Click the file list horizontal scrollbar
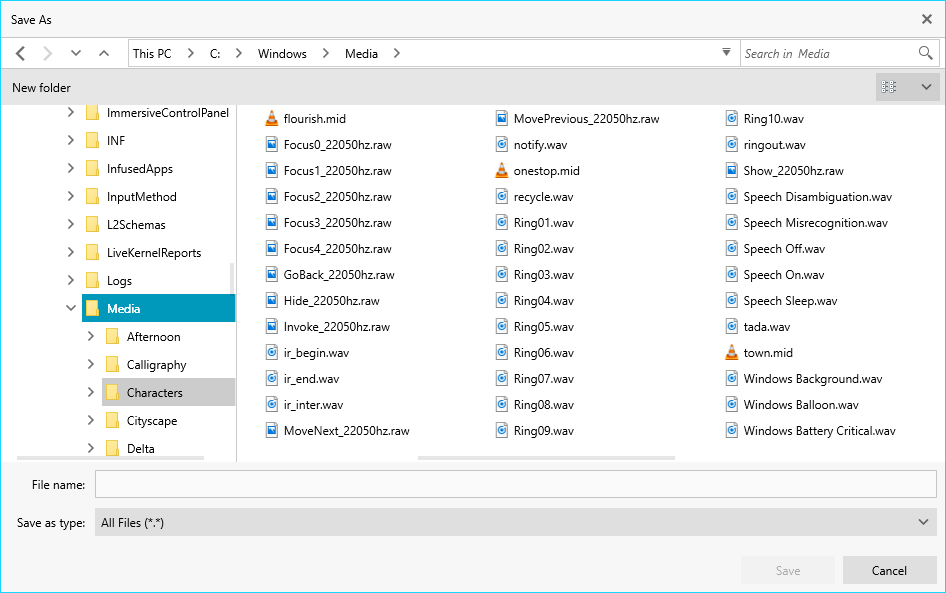 coord(546,458)
